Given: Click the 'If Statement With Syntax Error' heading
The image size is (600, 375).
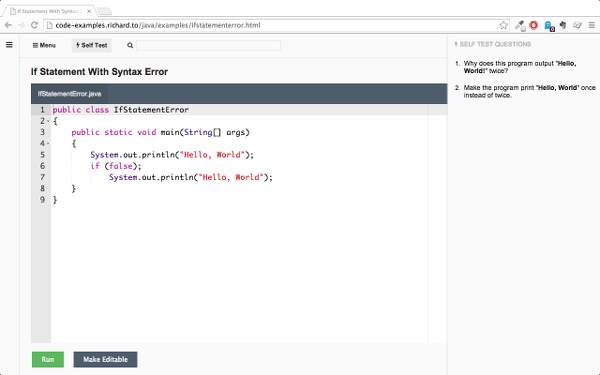Looking at the screenshot, I should tap(99, 72).
